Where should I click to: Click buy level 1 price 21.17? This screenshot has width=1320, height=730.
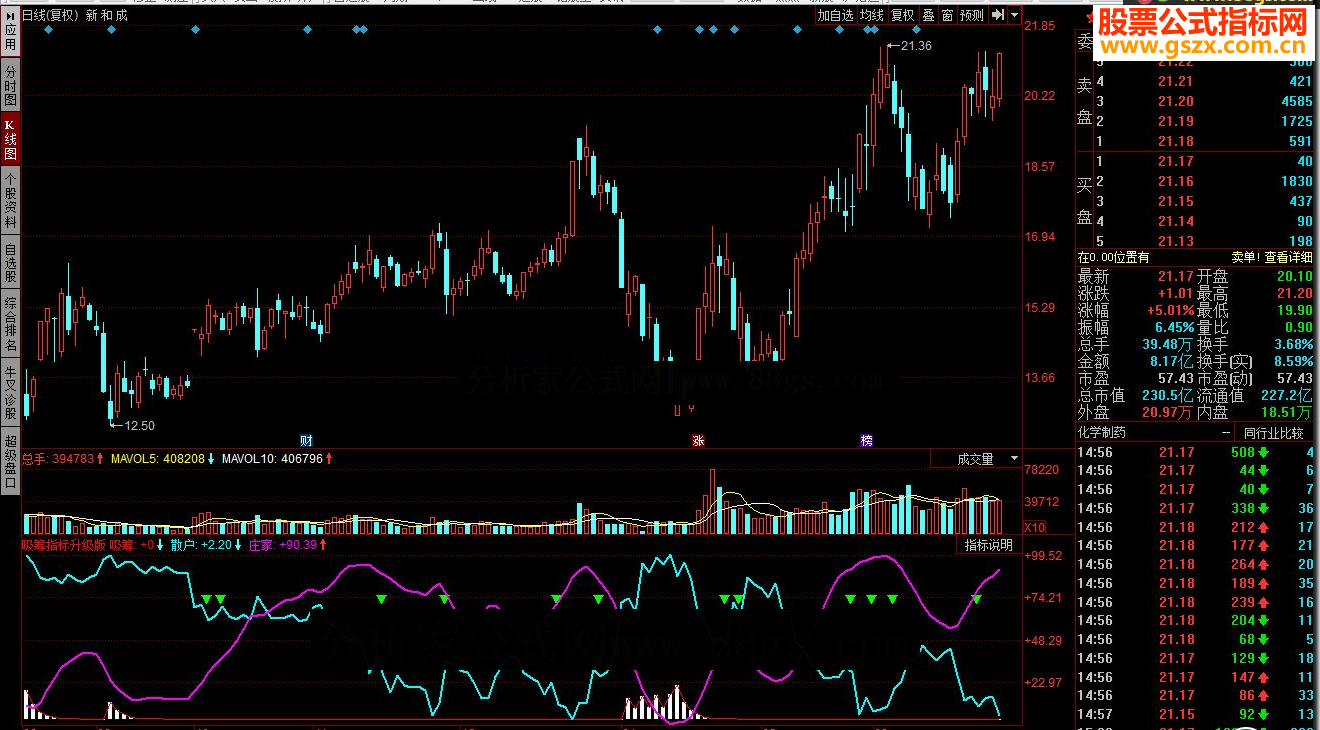(x=1175, y=161)
